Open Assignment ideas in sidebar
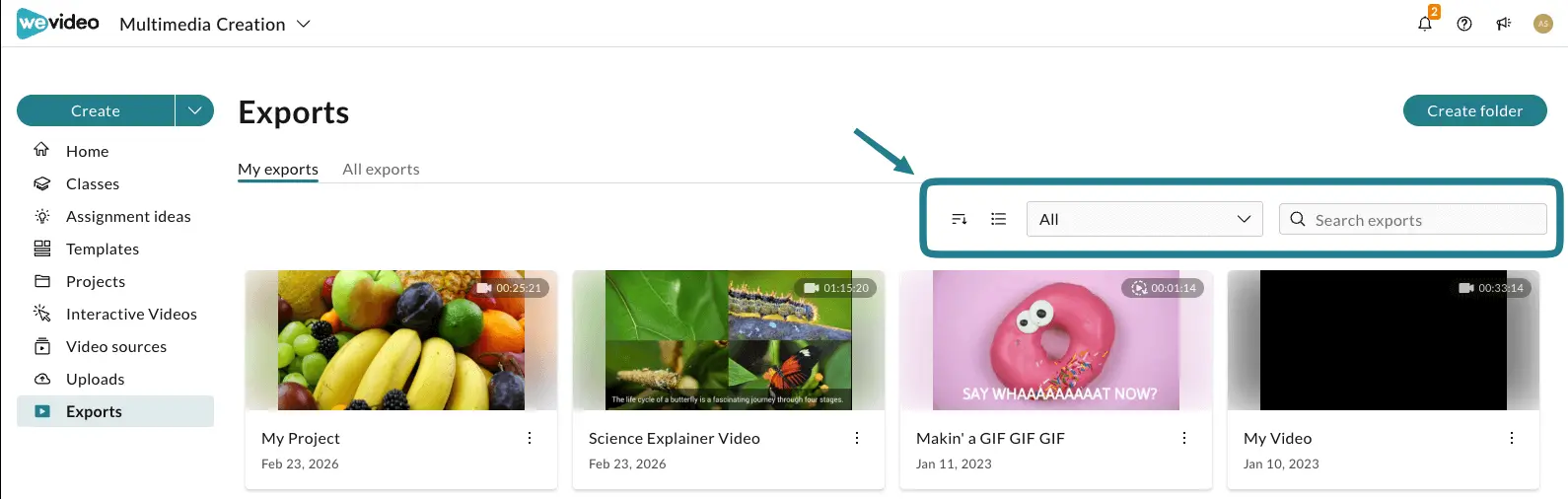 click(115, 216)
